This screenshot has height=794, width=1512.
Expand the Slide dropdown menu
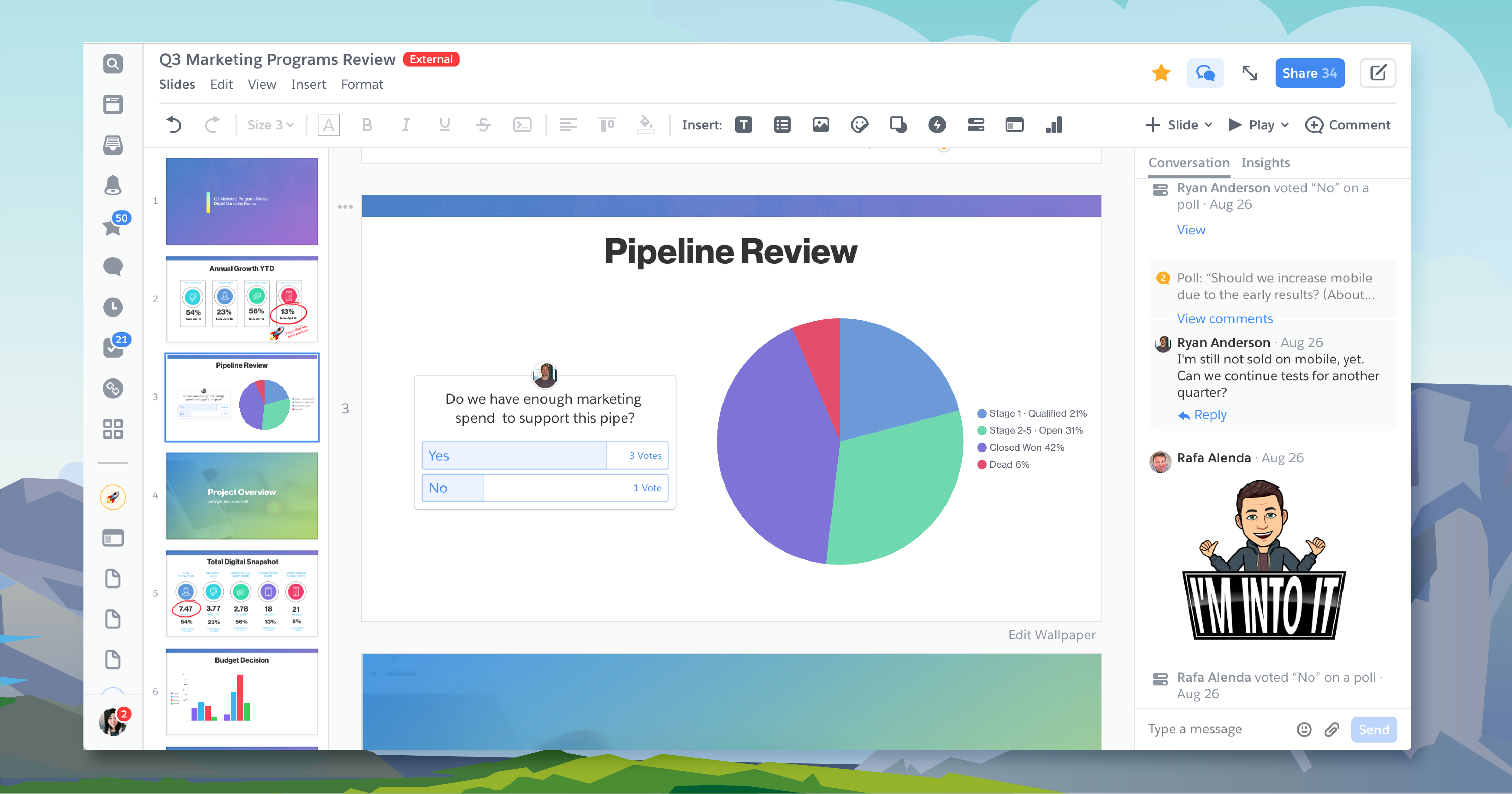(1208, 125)
